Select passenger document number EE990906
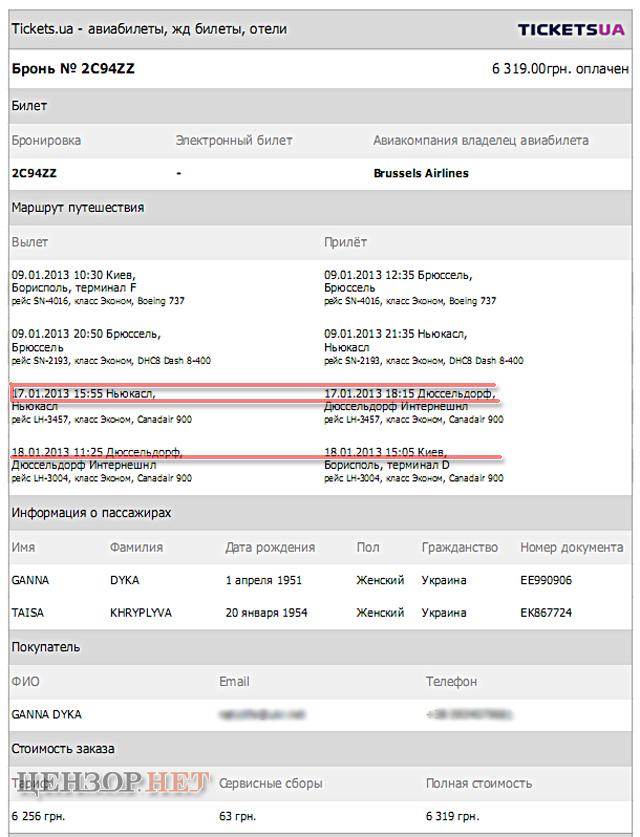 pos(546,580)
